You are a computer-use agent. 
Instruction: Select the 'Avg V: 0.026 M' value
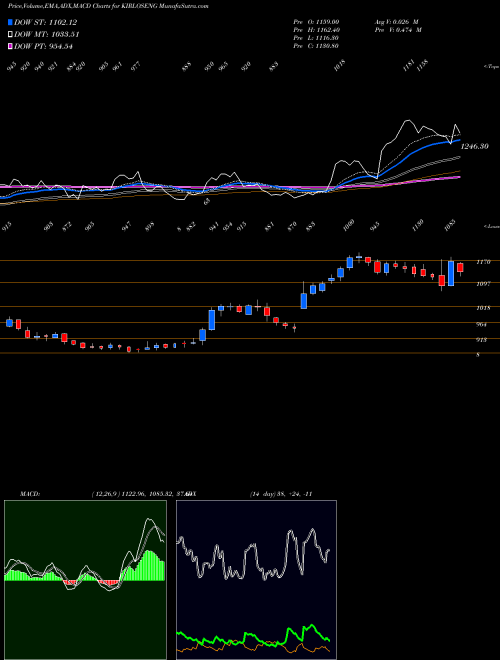[x=396, y=22]
